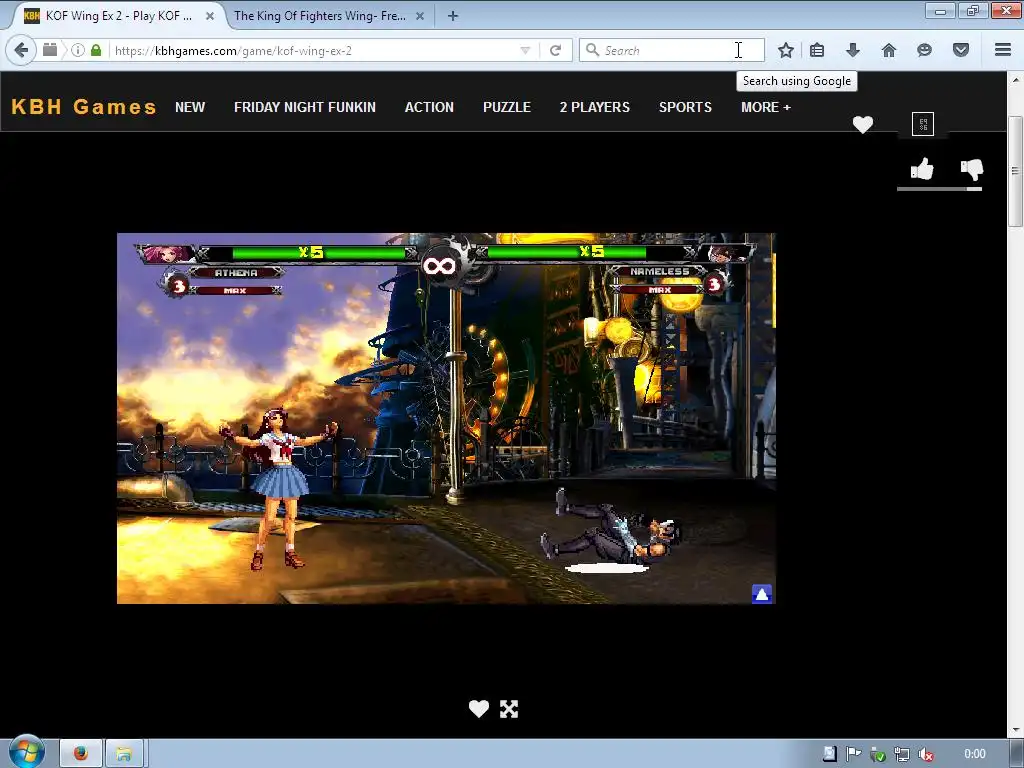Click the muted volume tray icon

point(925,754)
